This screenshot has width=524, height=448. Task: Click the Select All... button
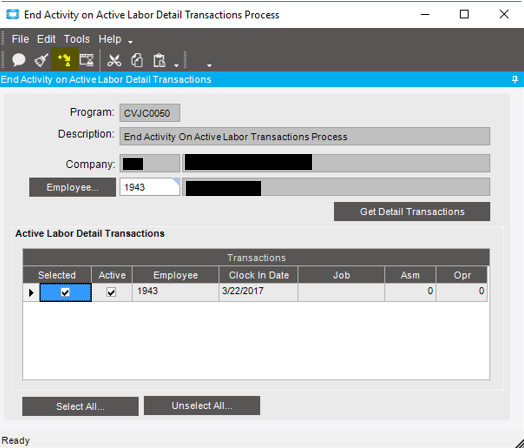pos(80,406)
